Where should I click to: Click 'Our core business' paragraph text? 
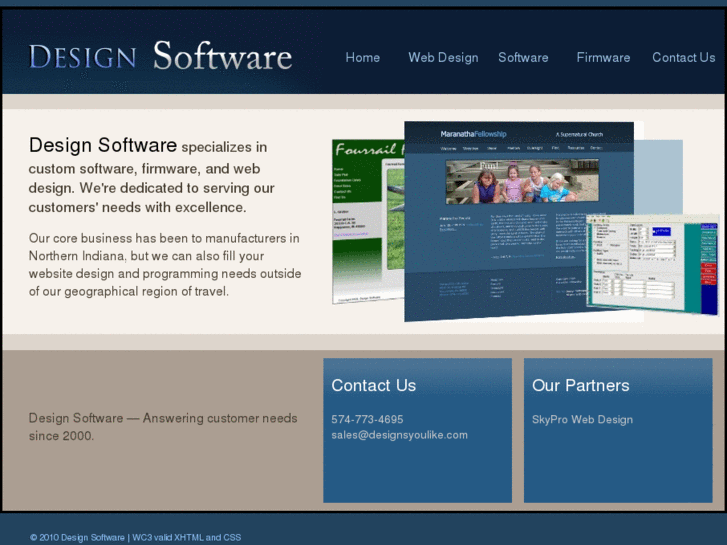(165, 264)
